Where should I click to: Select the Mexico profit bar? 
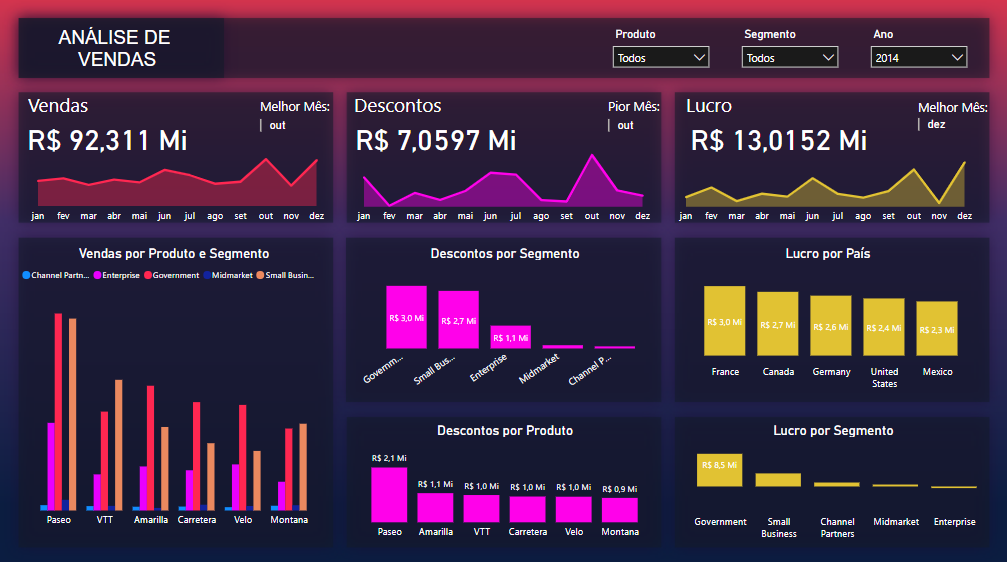click(x=937, y=328)
